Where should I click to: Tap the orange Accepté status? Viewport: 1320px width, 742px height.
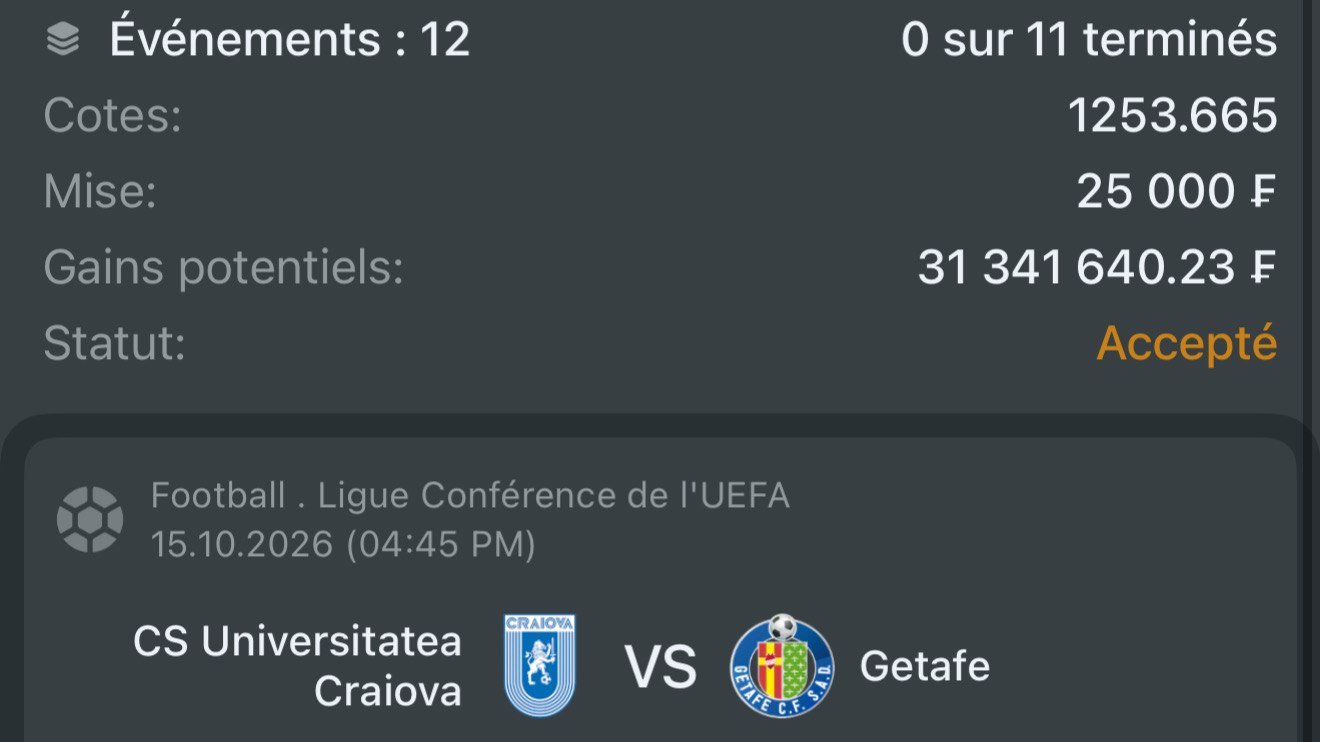click(x=1187, y=345)
